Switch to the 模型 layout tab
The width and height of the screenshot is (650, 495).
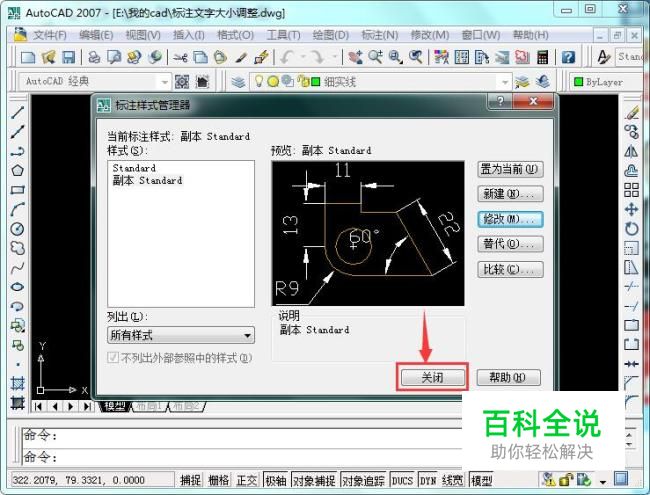[115, 406]
